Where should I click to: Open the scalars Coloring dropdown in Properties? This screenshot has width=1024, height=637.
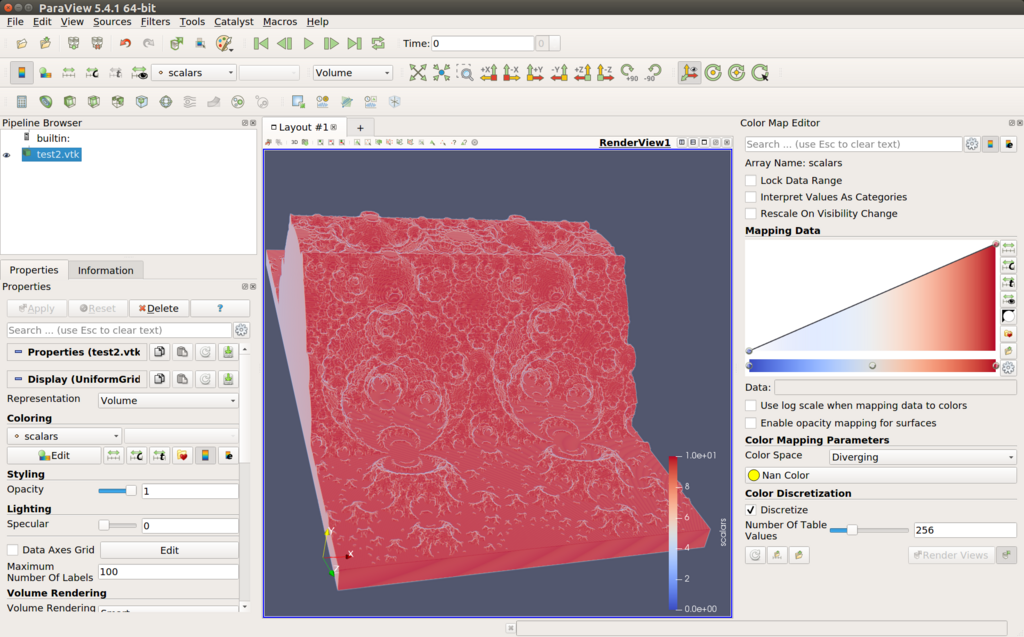point(65,436)
